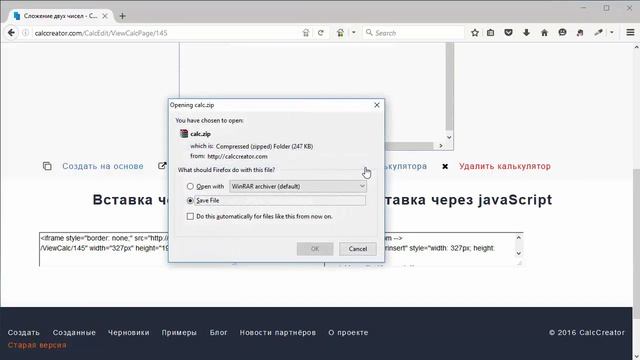
Task: Open Примеры in footer menu
Action: (179, 332)
